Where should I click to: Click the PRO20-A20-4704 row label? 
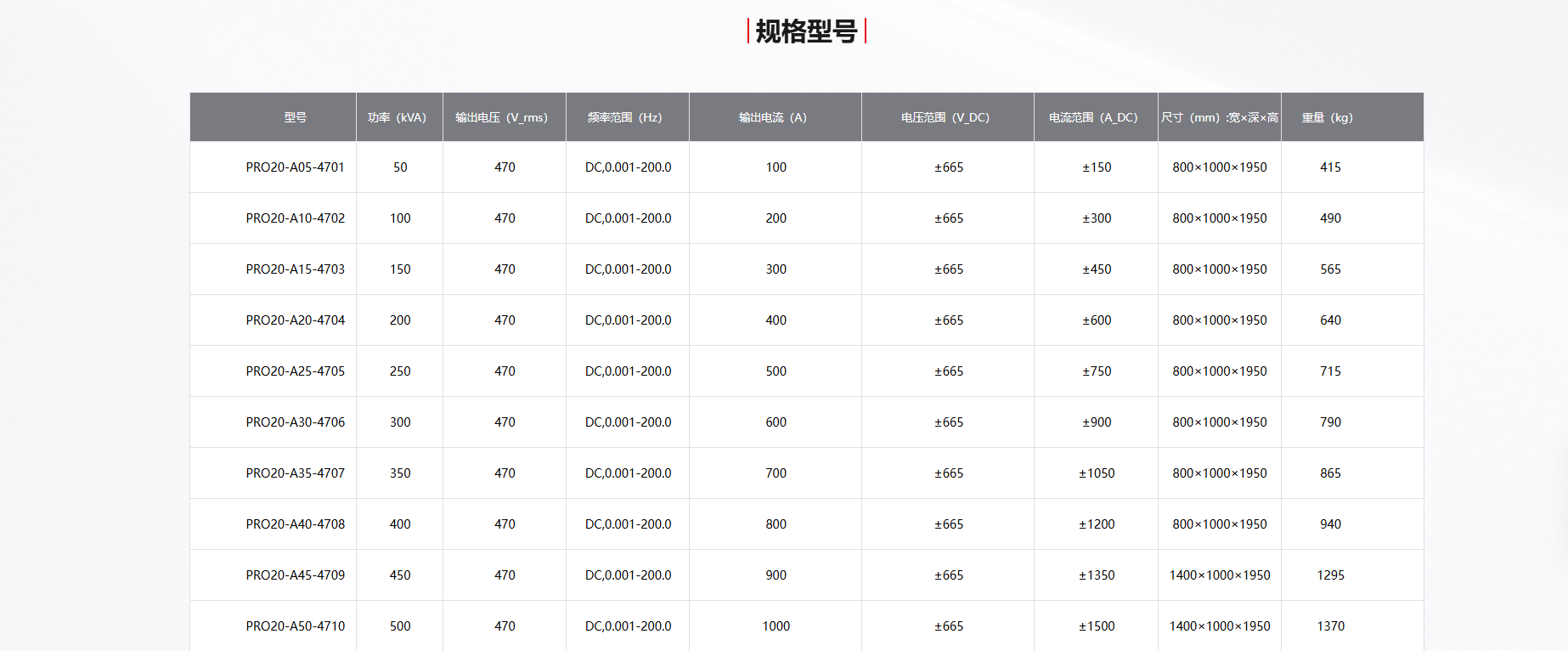[296, 320]
